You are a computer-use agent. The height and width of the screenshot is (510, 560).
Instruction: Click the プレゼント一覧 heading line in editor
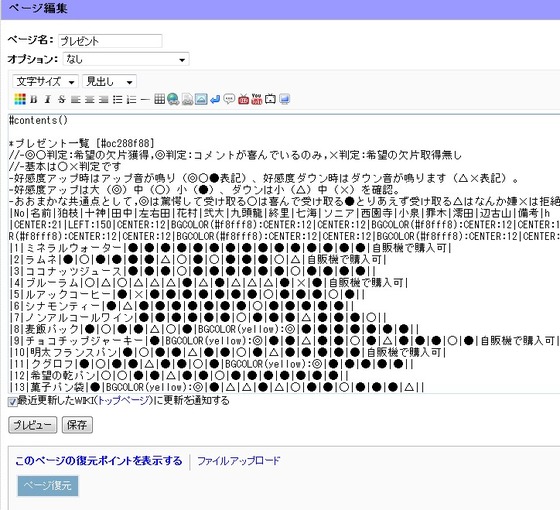coord(82,144)
